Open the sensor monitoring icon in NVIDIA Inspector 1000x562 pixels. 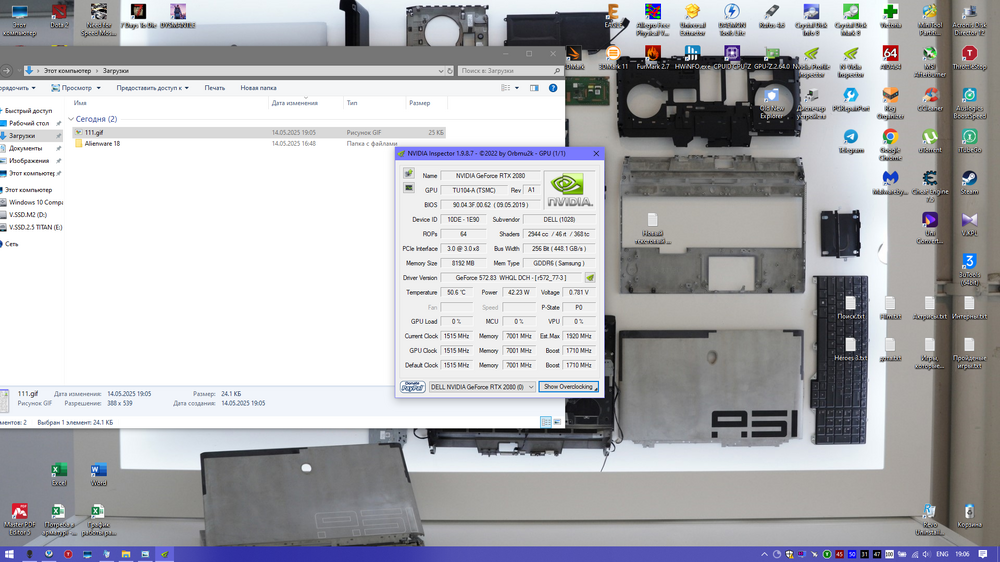[x=408, y=188]
